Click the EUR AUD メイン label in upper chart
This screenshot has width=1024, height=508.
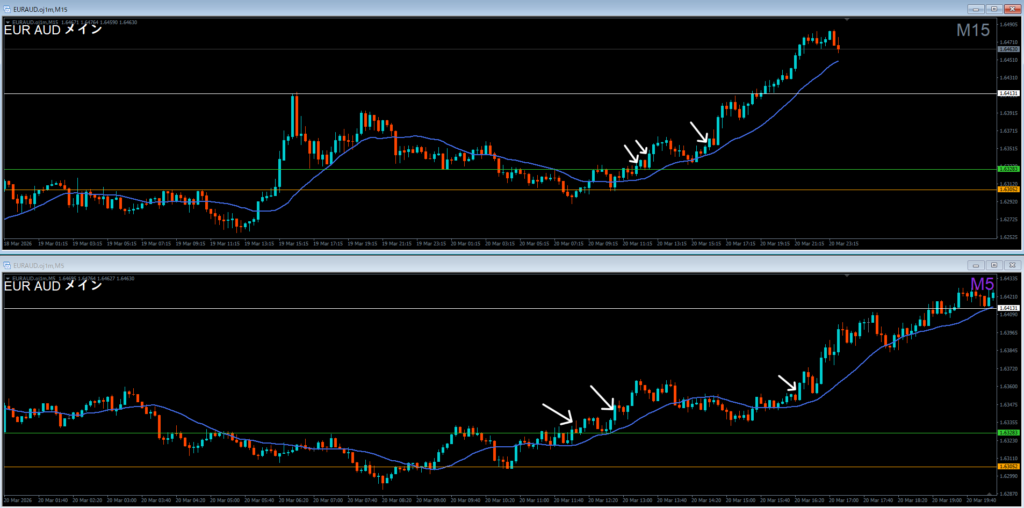tap(52, 30)
